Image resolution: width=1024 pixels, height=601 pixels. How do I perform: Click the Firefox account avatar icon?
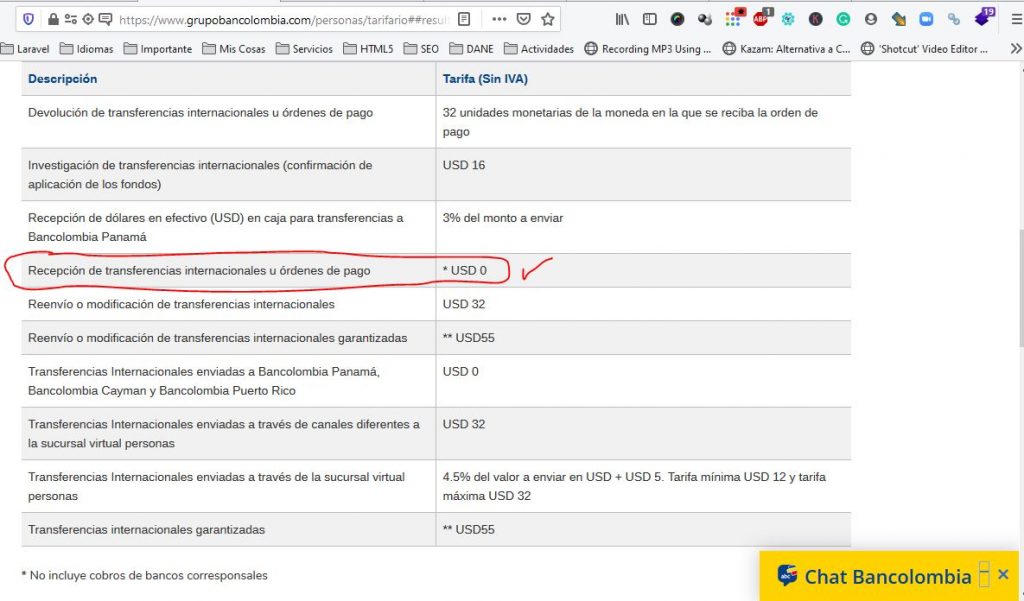pos(871,20)
